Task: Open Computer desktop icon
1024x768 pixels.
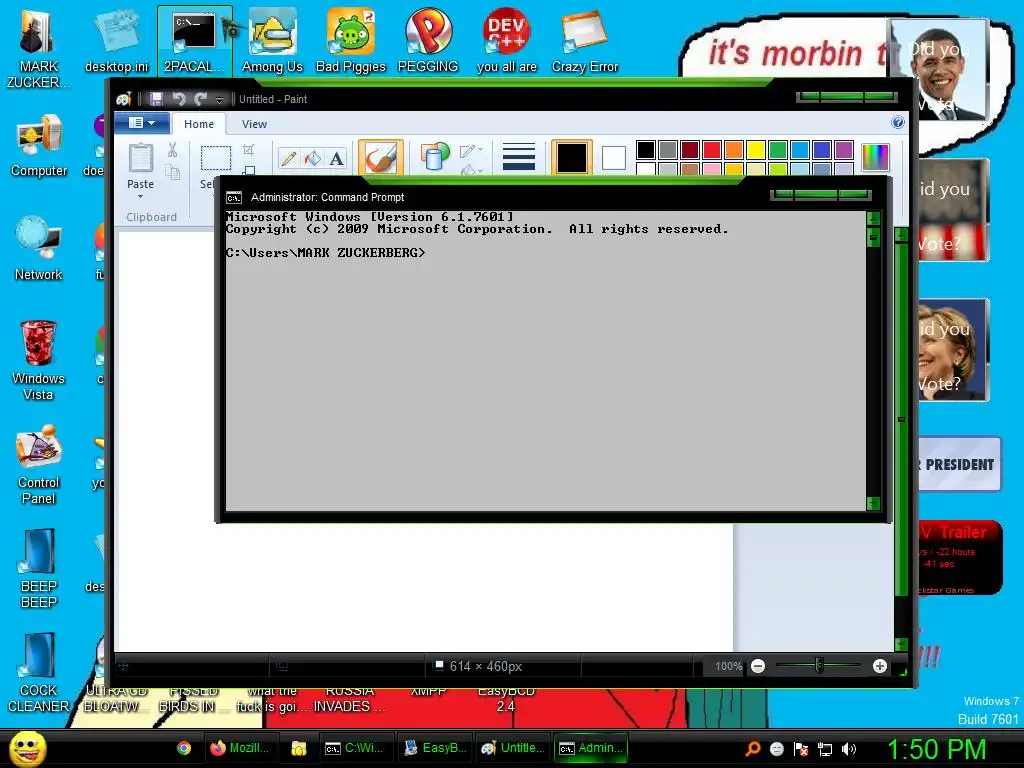Action: pos(39,146)
